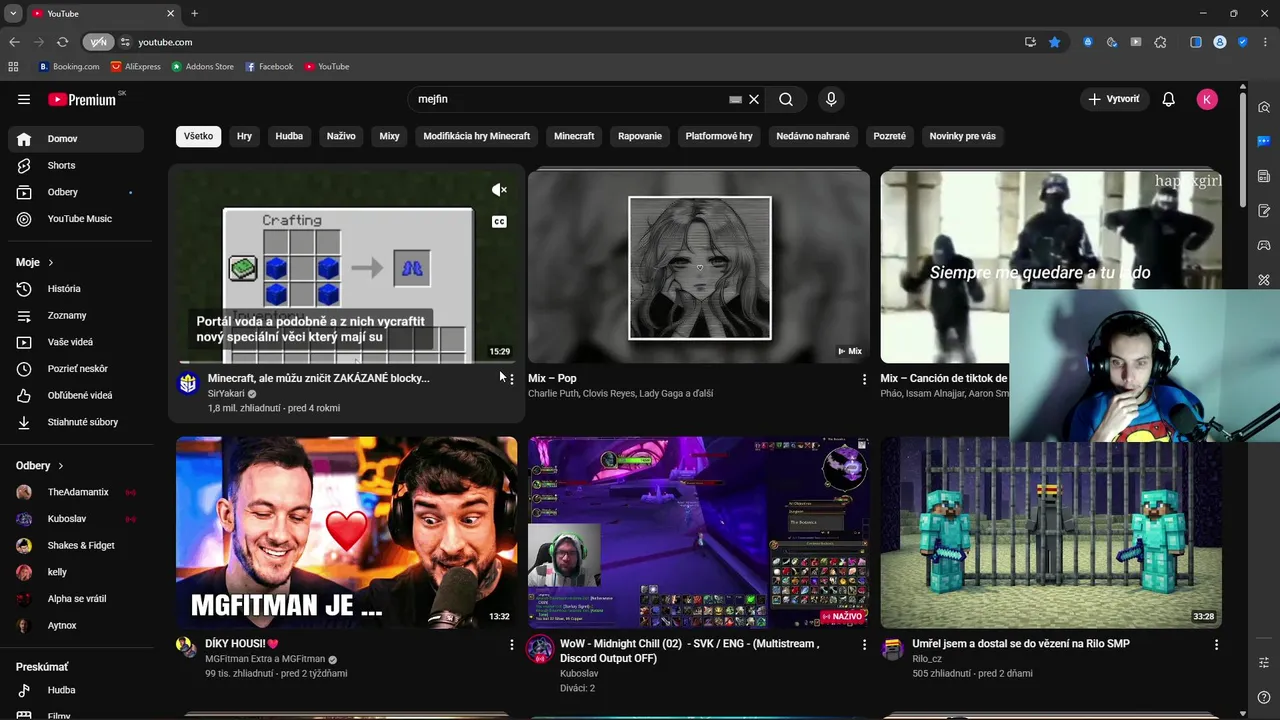Image resolution: width=1280 pixels, height=720 pixels.
Task: Submit search with the magnifier button
Action: 786,99
